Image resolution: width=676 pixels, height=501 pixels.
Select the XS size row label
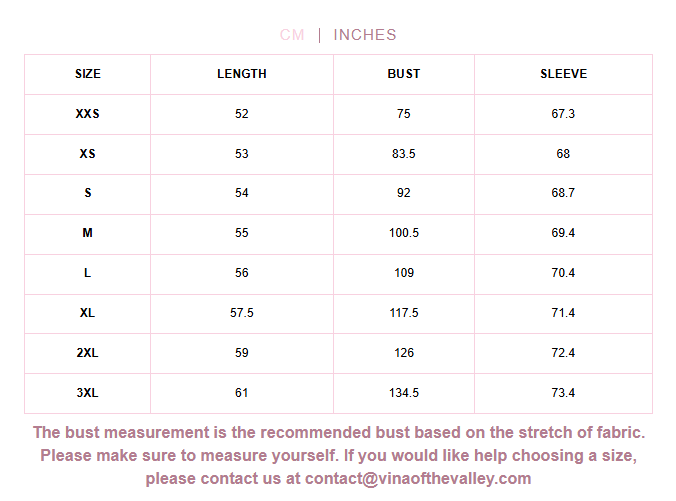click(x=88, y=154)
